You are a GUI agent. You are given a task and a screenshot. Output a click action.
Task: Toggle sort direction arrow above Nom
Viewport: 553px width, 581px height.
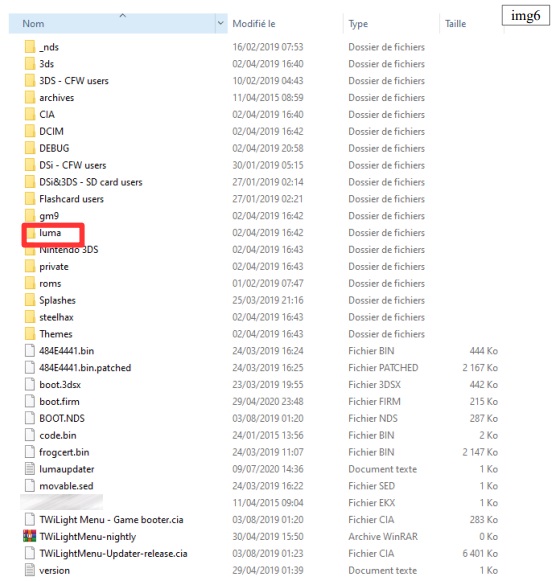pyautogui.click(x=123, y=16)
